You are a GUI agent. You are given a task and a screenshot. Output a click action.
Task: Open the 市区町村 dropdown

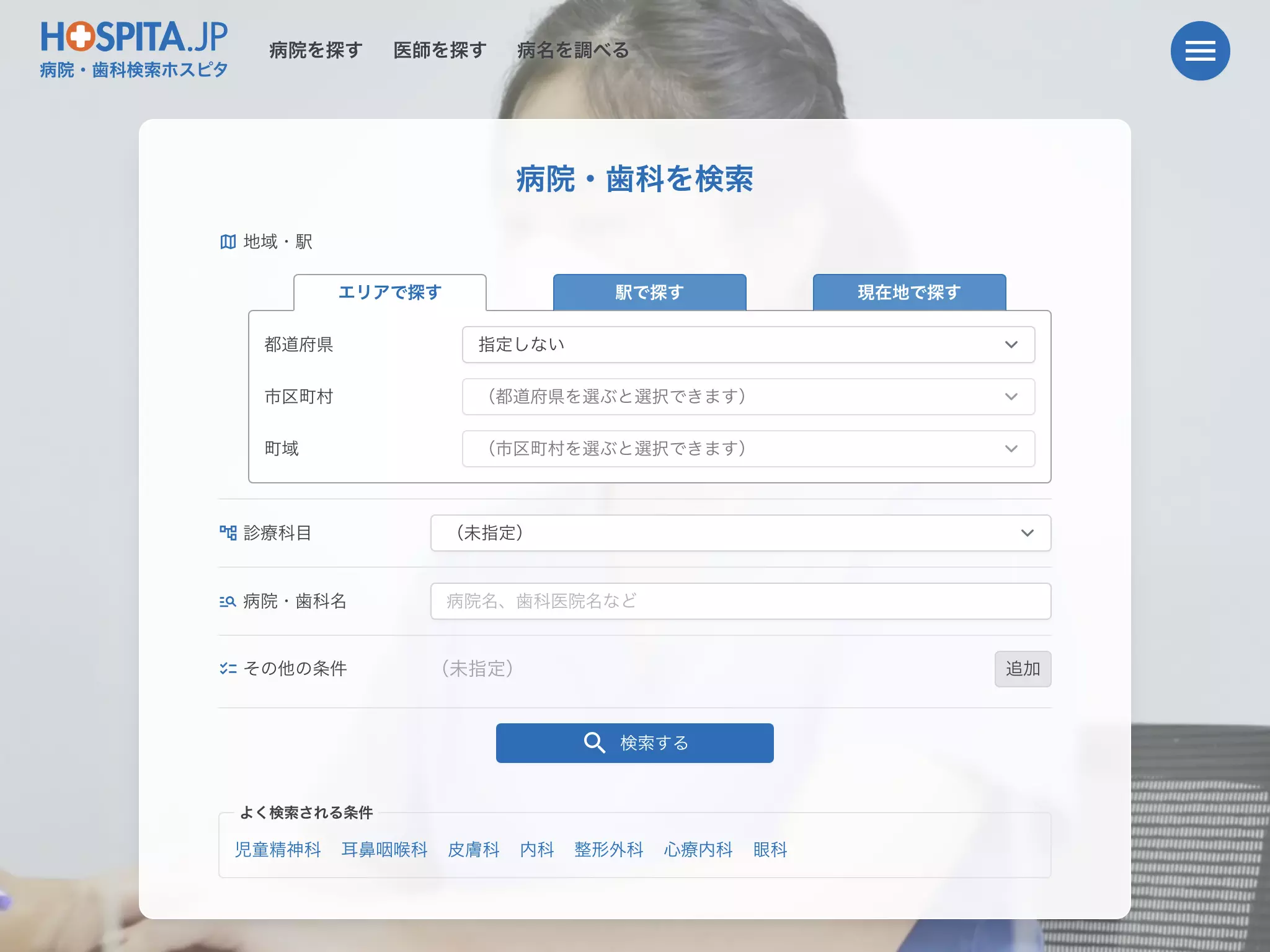748,397
